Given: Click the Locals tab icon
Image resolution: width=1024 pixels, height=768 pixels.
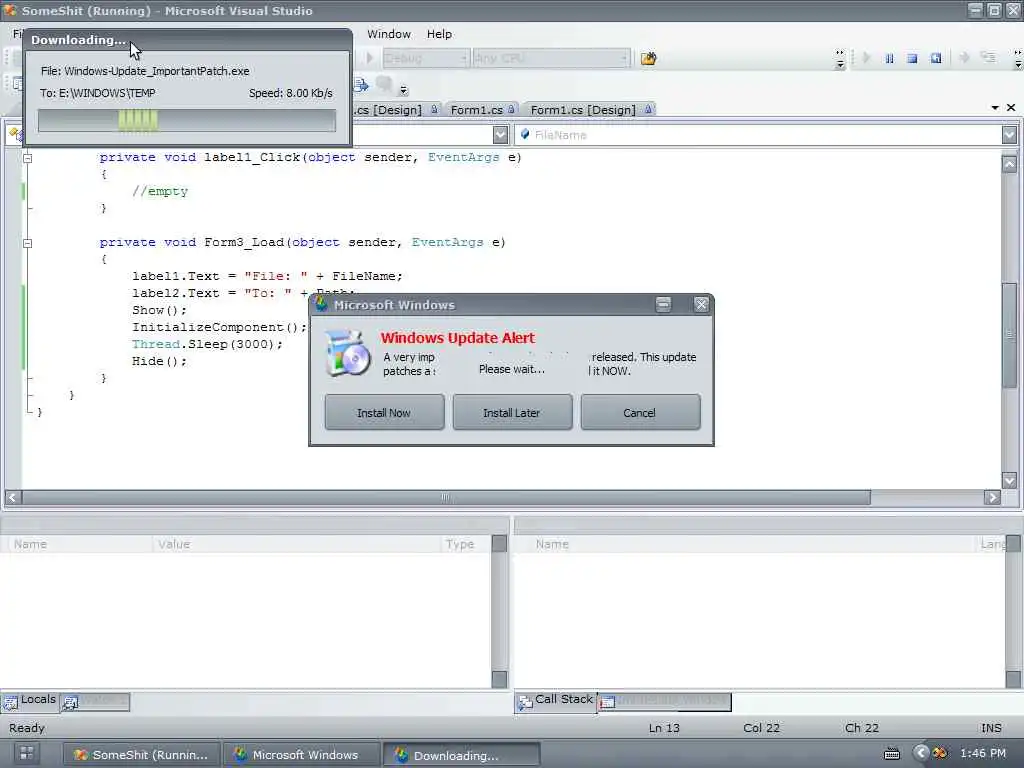Looking at the screenshot, I should [10, 703].
